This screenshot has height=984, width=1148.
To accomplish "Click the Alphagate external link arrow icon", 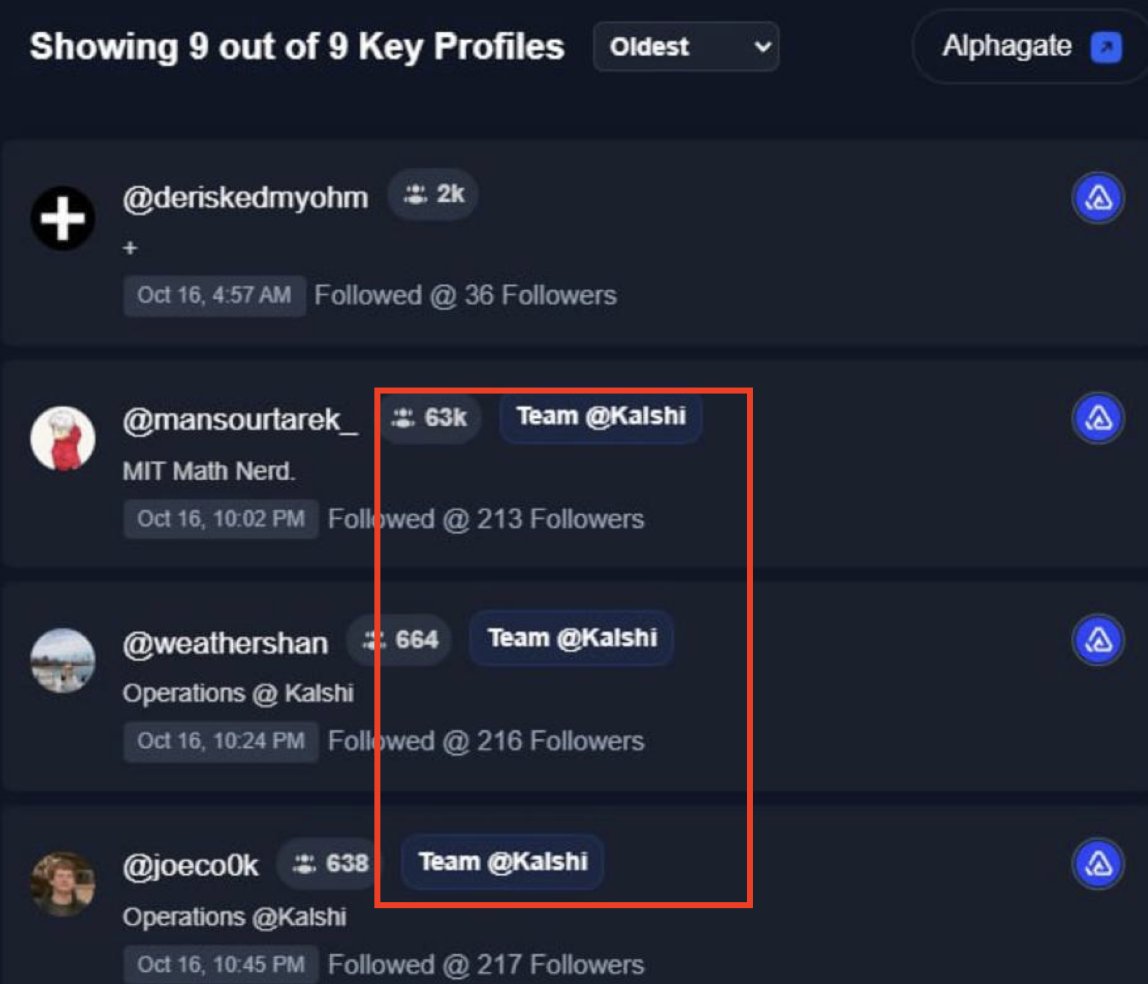I will click(x=1105, y=47).
